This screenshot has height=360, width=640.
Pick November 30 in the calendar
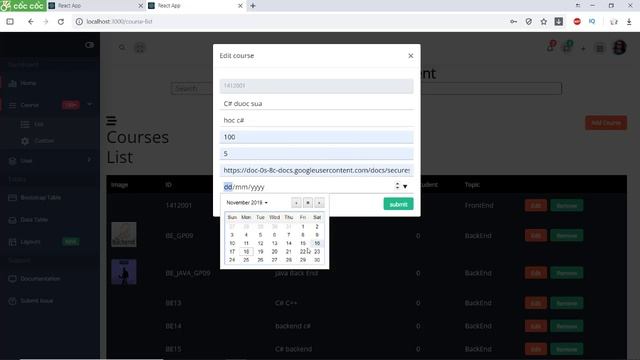[x=317, y=260]
